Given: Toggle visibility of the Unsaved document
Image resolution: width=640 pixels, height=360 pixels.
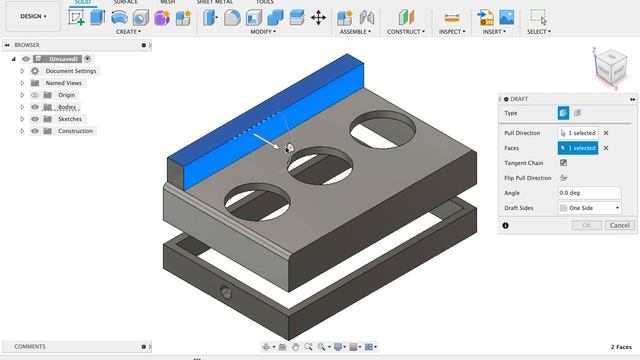Looking at the screenshot, I should [x=26, y=59].
